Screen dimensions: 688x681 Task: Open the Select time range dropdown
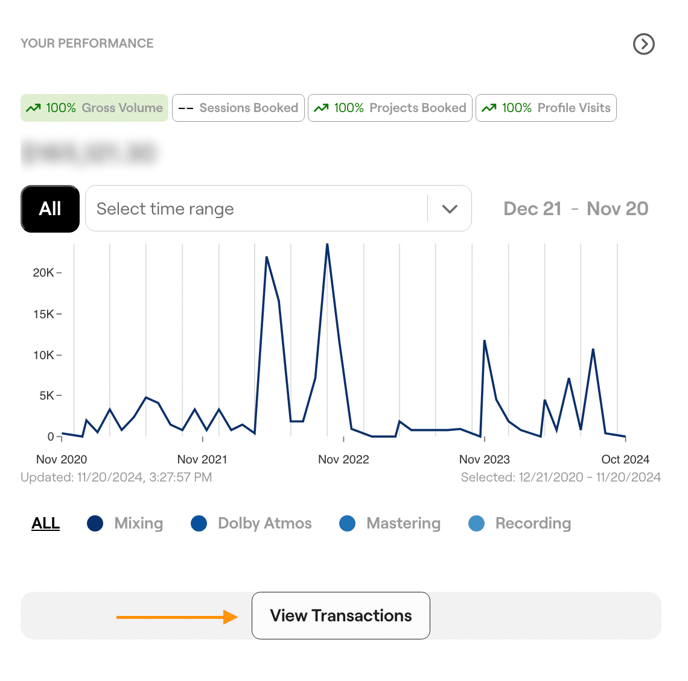coord(260,209)
